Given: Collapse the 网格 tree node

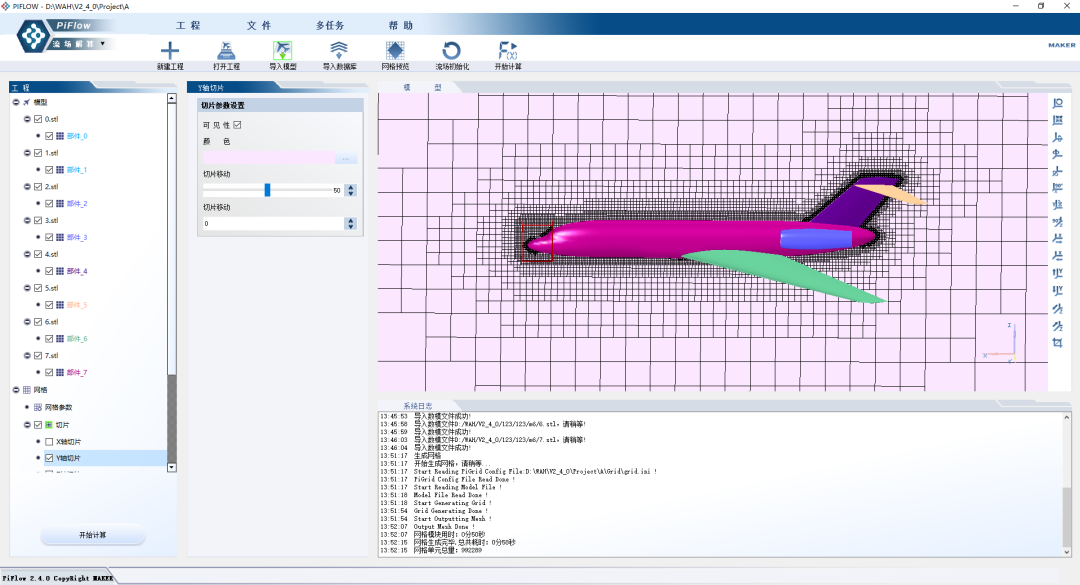Looking at the screenshot, I should click(15, 390).
